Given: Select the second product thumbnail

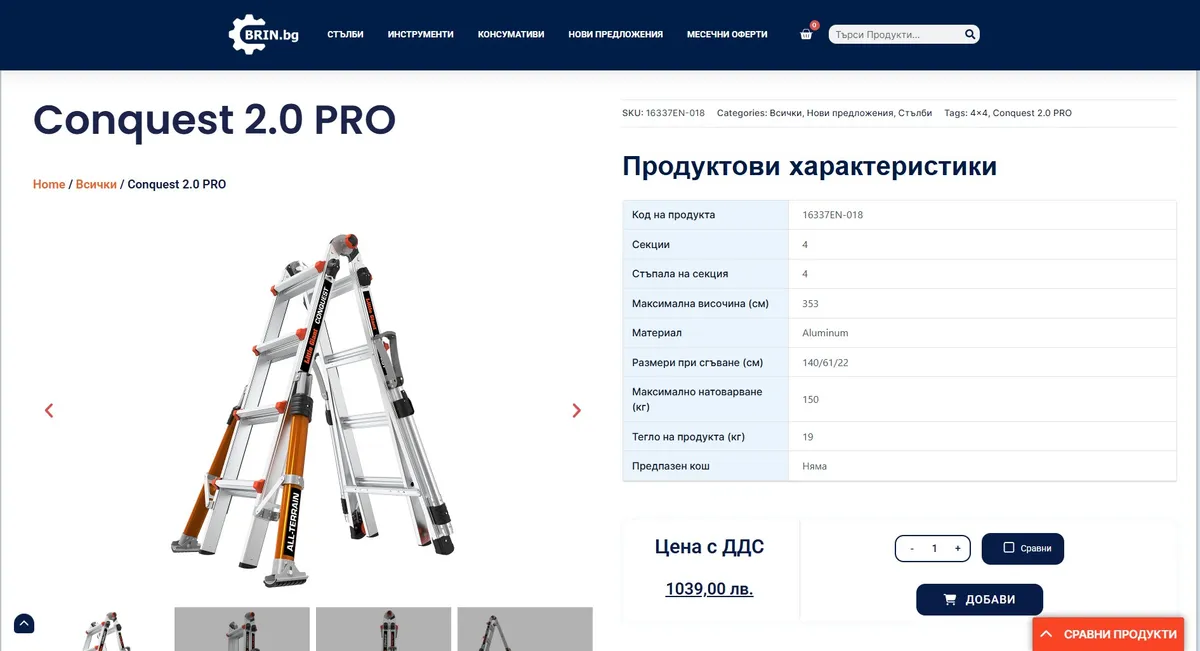Looking at the screenshot, I should (242, 629).
